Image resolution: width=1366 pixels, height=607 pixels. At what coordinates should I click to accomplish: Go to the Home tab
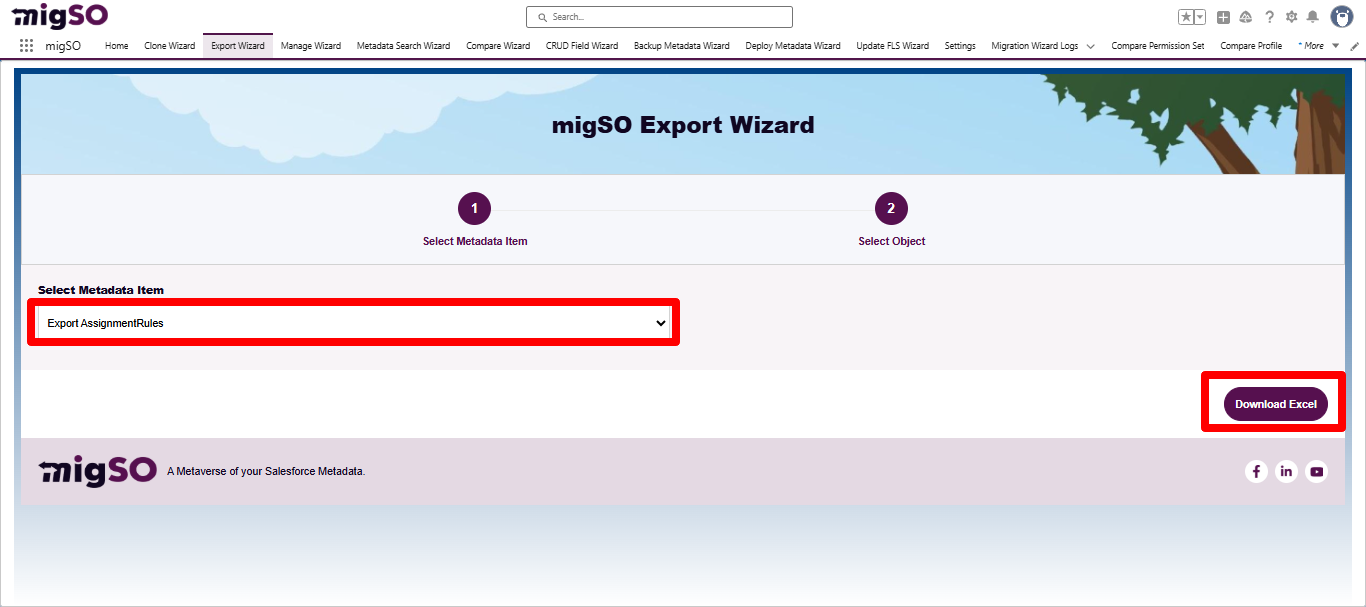click(117, 46)
